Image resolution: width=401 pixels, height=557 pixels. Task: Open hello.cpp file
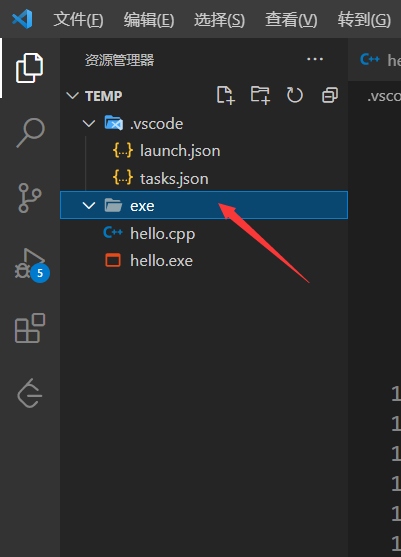point(162,234)
